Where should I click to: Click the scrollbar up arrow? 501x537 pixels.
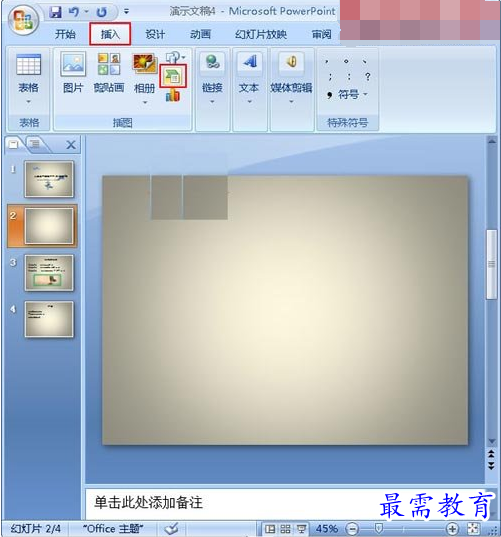[492, 141]
